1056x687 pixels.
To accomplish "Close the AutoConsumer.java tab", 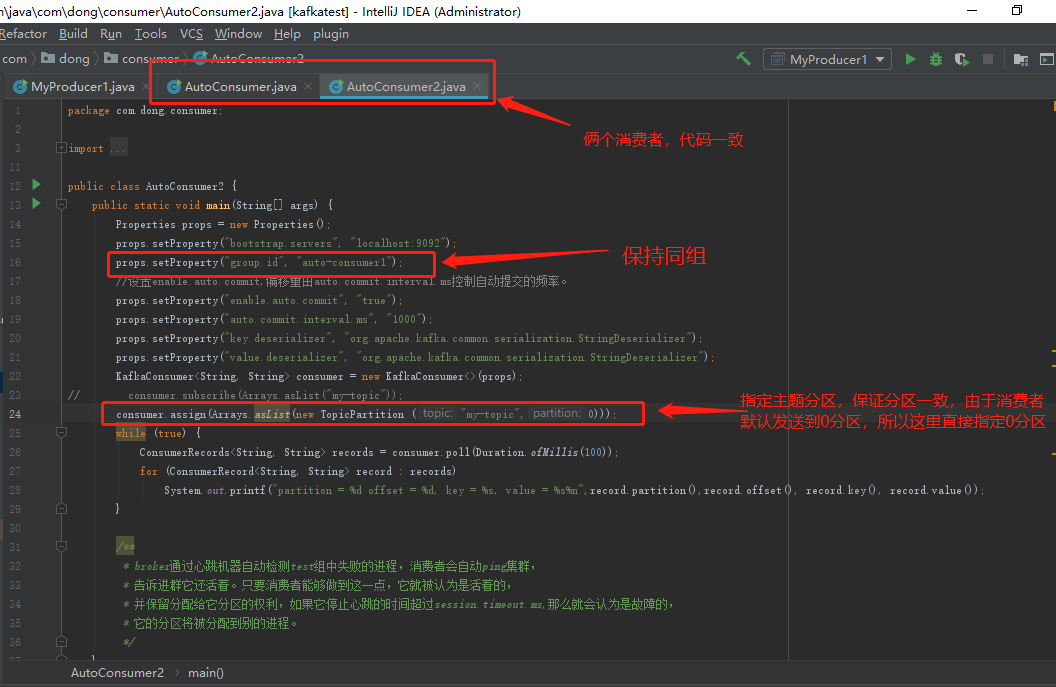I will tap(308, 86).
